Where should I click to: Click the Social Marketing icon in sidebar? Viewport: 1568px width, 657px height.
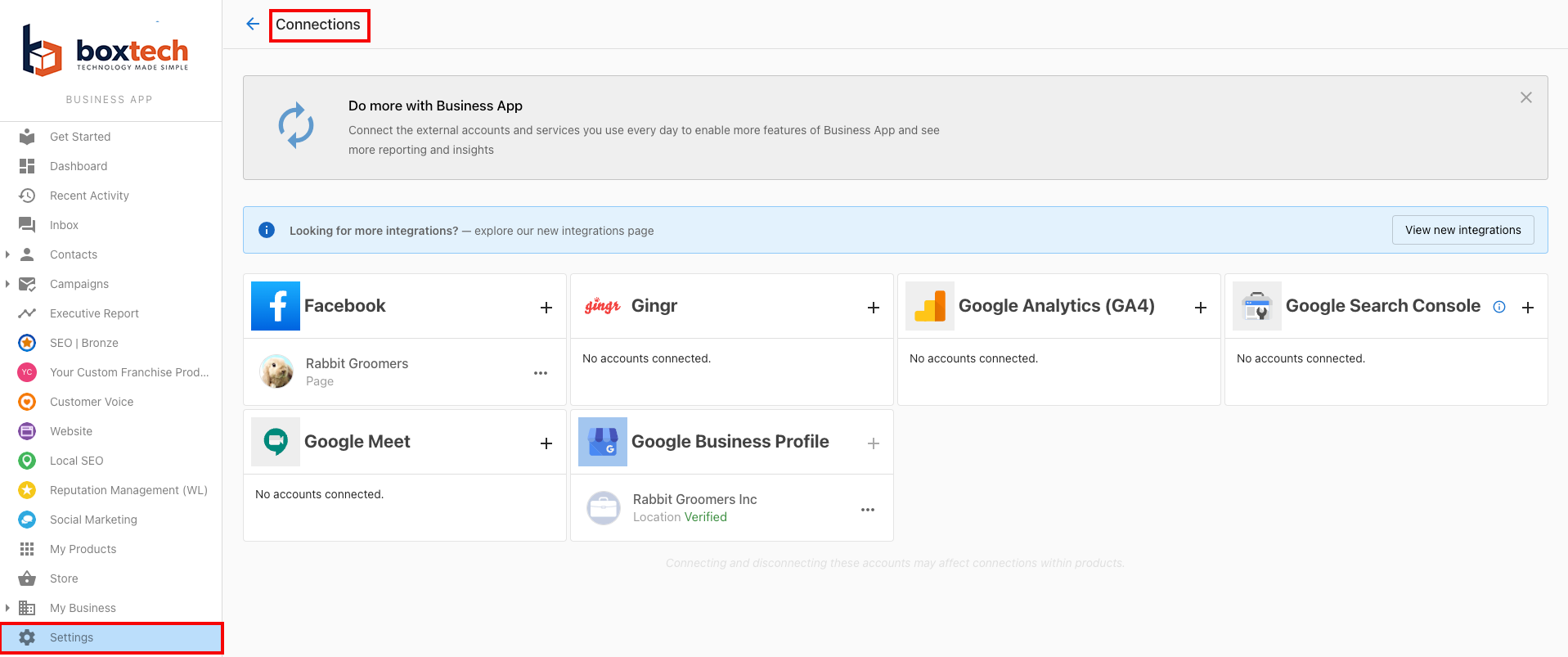[27, 520]
